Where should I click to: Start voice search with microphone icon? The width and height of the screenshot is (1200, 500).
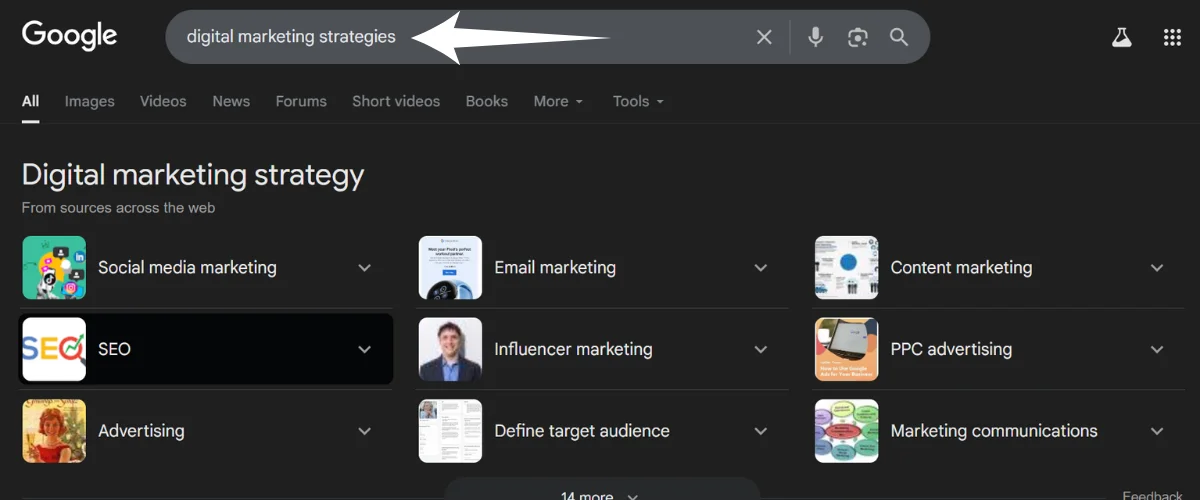[x=816, y=37]
